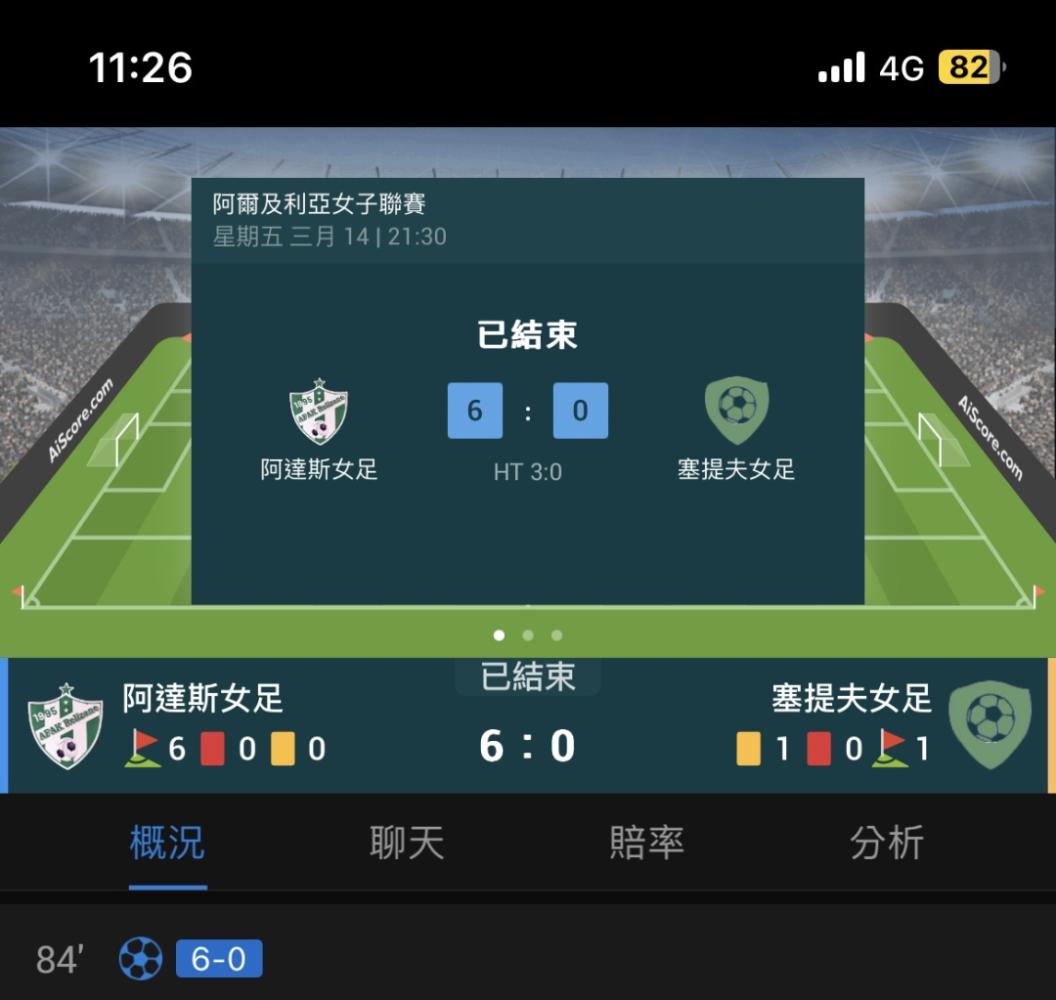1056x1000 pixels.
Task: Open the 賠率 tab
Action: point(647,842)
